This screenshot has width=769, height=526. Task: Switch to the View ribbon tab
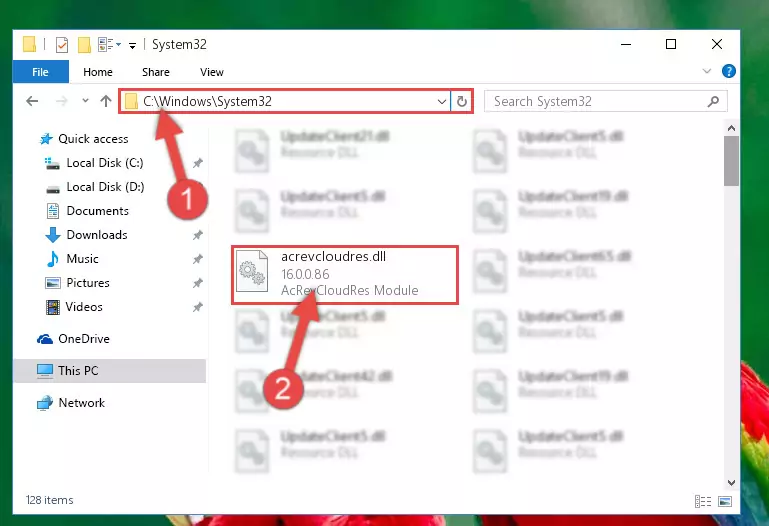(211, 72)
